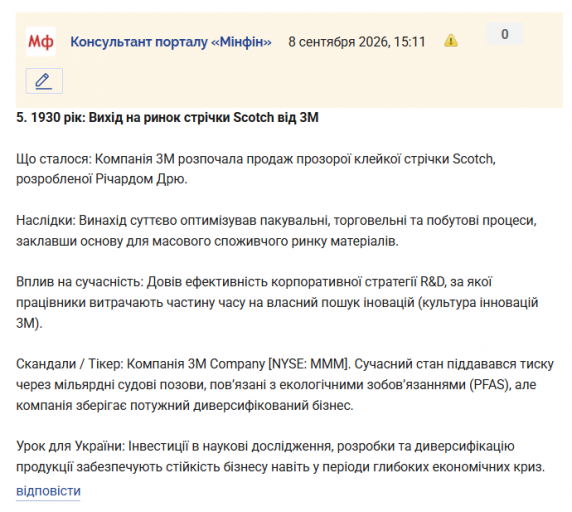Click the Мф Minfin avatar logo
Image resolution: width=572 pixels, height=512 pixels.
point(40,42)
